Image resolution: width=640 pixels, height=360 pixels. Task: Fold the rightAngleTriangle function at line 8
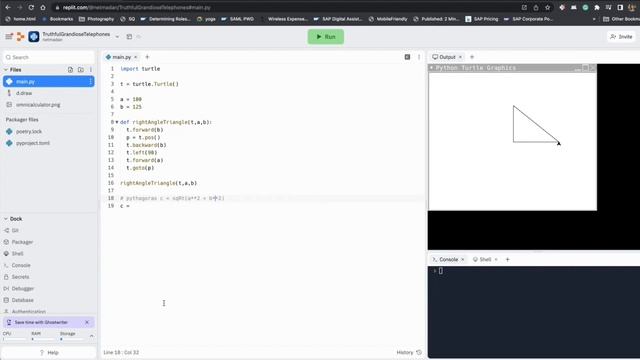click(x=117, y=122)
